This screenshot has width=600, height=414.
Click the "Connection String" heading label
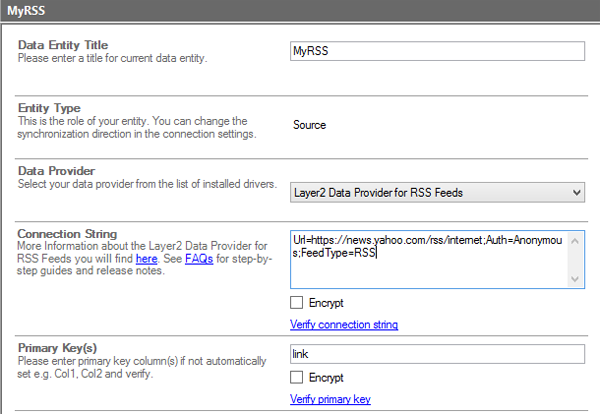pyautogui.click(x=67, y=234)
